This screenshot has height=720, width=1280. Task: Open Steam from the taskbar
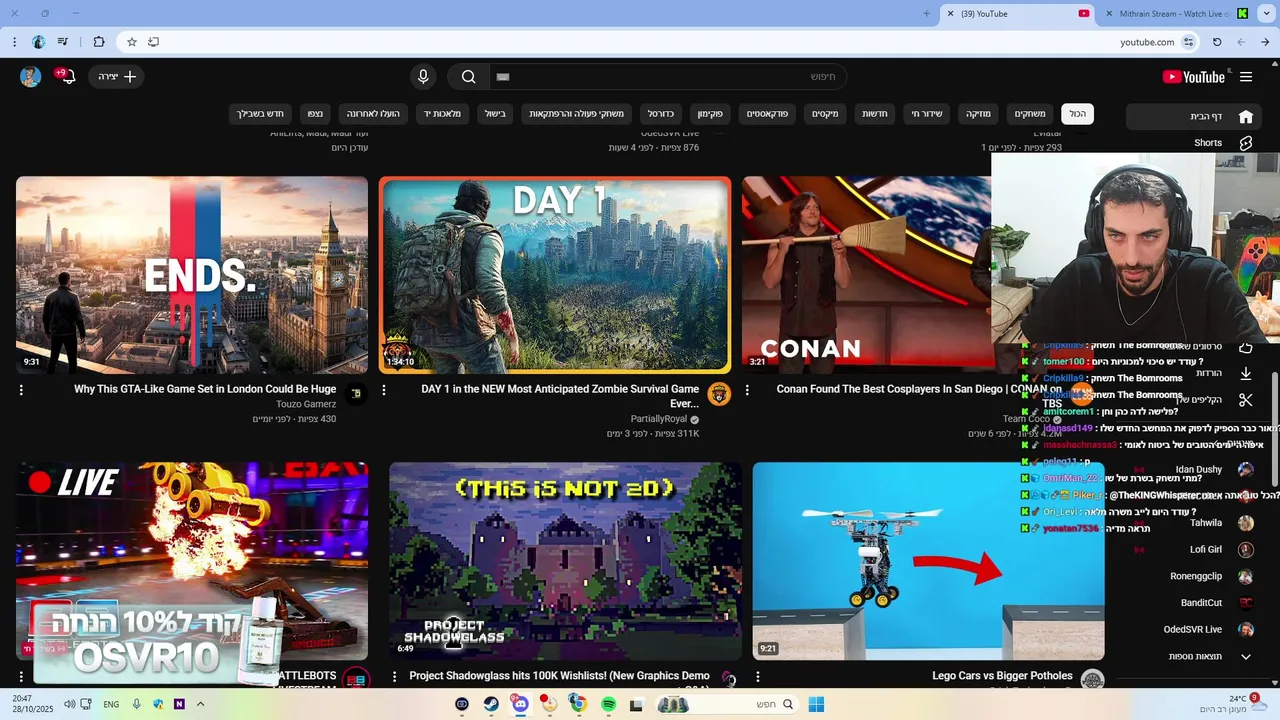click(x=491, y=704)
